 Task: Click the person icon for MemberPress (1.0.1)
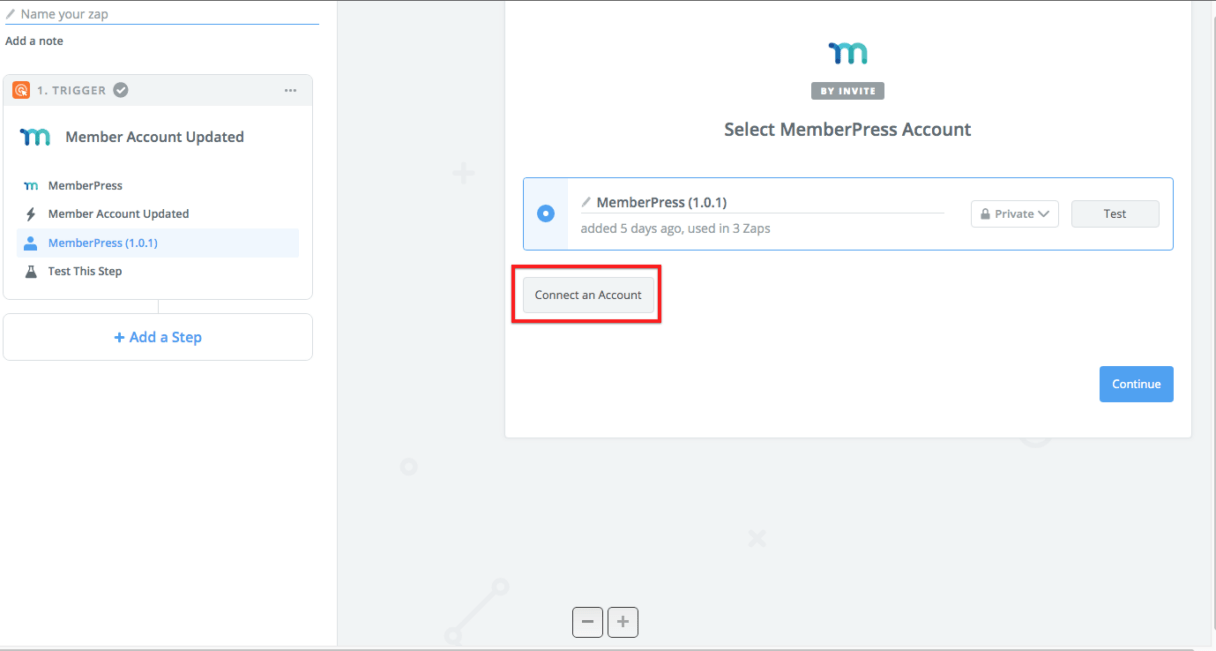(30, 243)
